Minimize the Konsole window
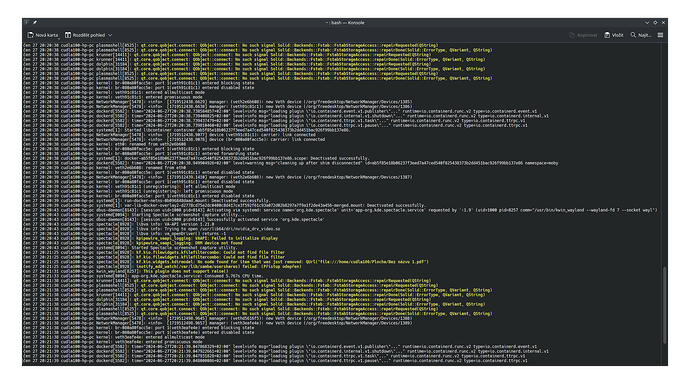Screen dimensions: 690x392 click(x=647, y=22)
